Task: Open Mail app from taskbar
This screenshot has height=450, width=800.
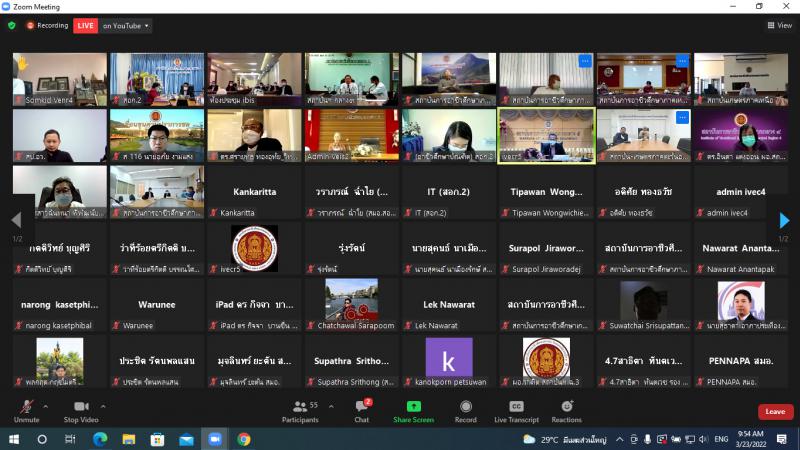Action: [x=186, y=439]
